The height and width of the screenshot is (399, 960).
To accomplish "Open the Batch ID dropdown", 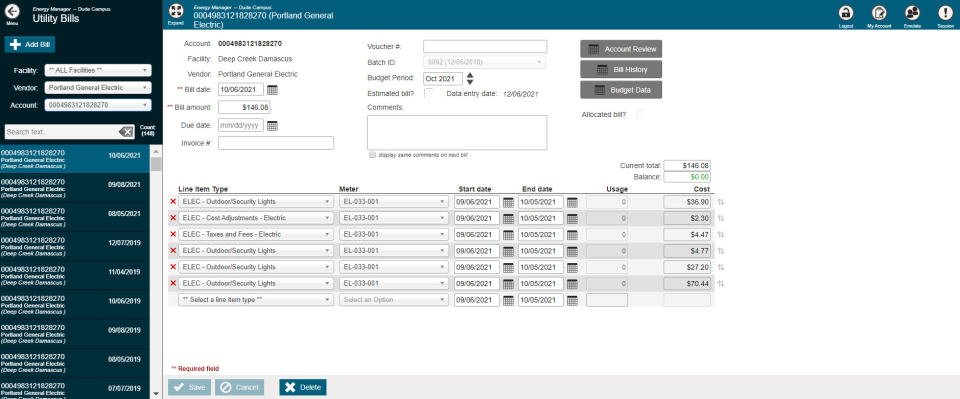I will tap(484, 62).
